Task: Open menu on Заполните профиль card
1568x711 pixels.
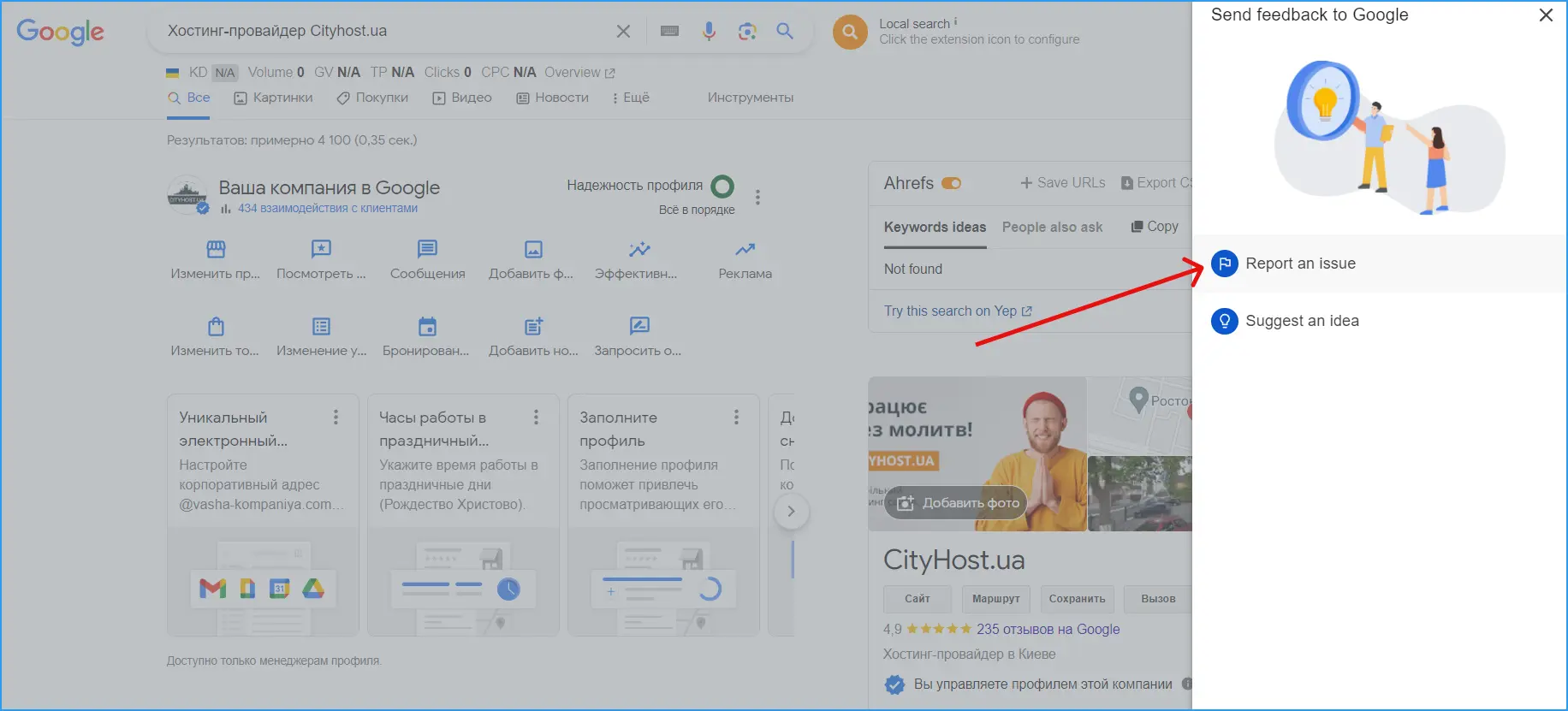Action: point(736,417)
